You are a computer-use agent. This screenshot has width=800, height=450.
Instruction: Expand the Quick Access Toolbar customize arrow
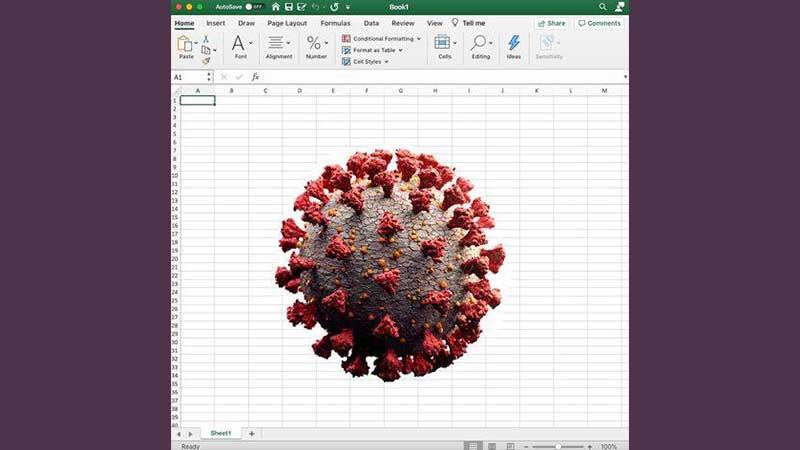(x=348, y=7)
